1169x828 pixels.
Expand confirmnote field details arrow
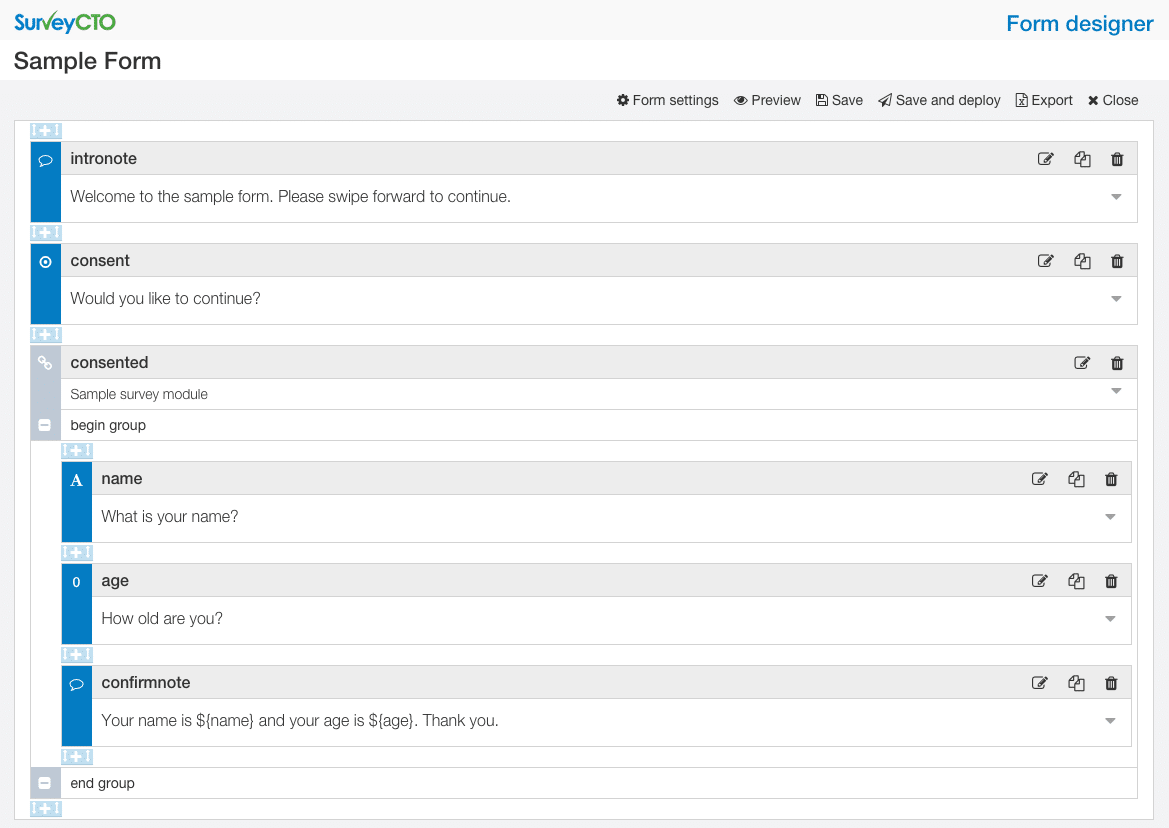pyautogui.click(x=1110, y=721)
